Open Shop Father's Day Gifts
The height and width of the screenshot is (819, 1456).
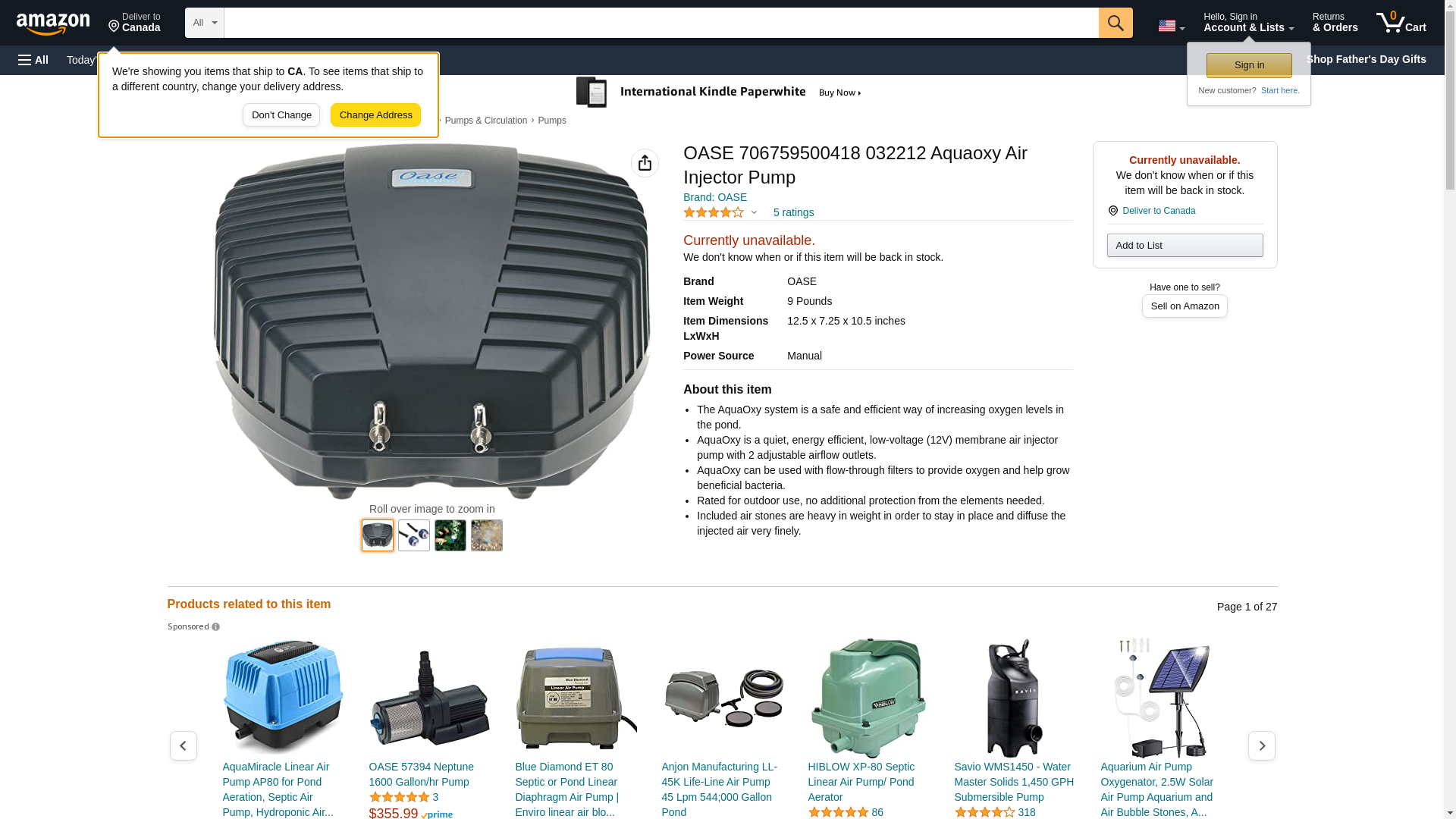point(1365,59)
